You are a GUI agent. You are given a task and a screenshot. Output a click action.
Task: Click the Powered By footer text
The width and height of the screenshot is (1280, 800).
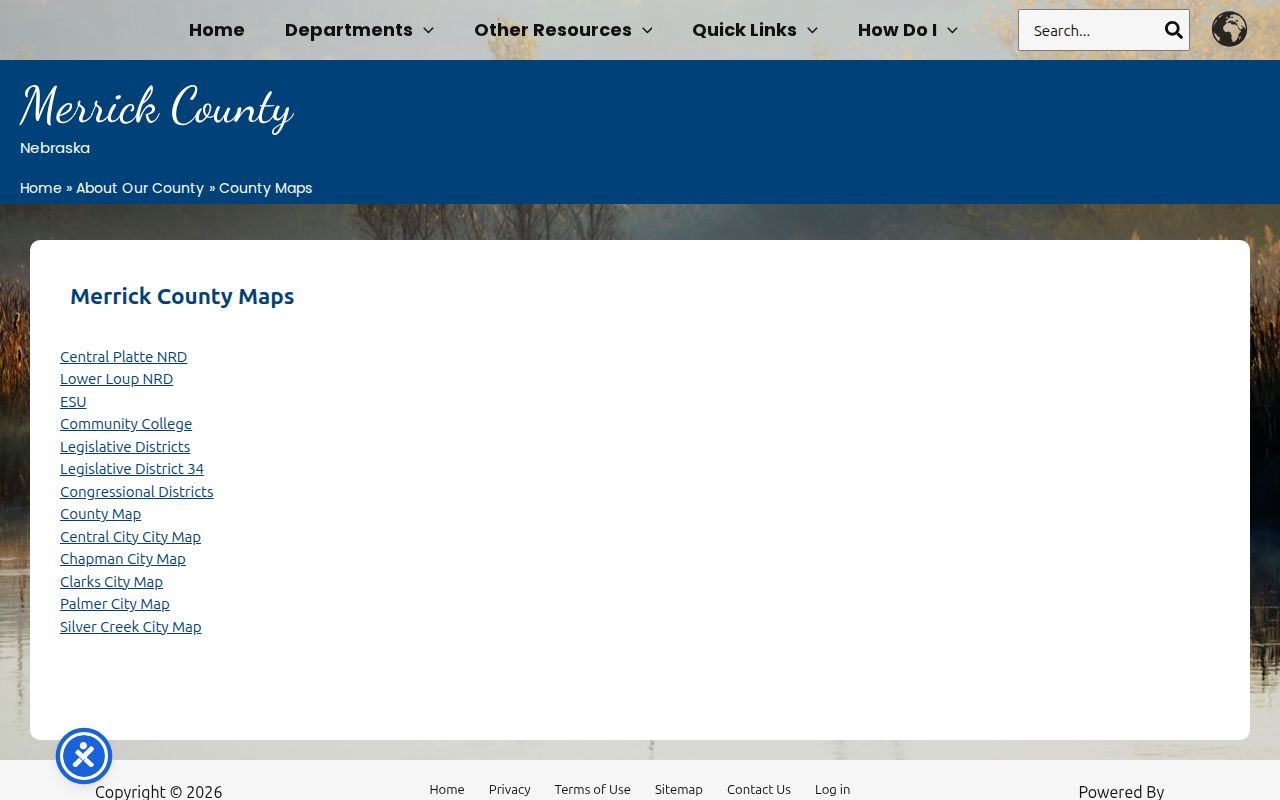point(1121,791)
